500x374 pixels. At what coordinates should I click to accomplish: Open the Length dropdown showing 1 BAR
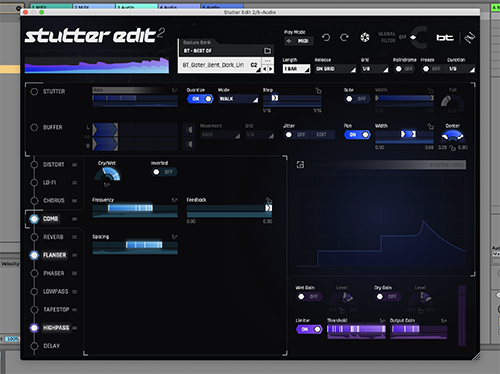296,69
